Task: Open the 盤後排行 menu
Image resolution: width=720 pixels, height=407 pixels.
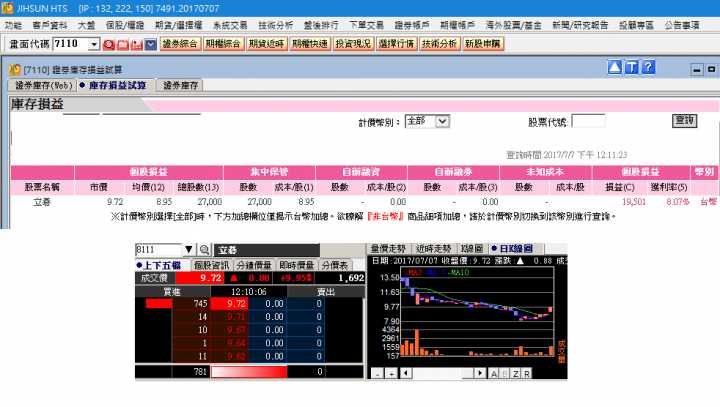Action: (321, 25)
